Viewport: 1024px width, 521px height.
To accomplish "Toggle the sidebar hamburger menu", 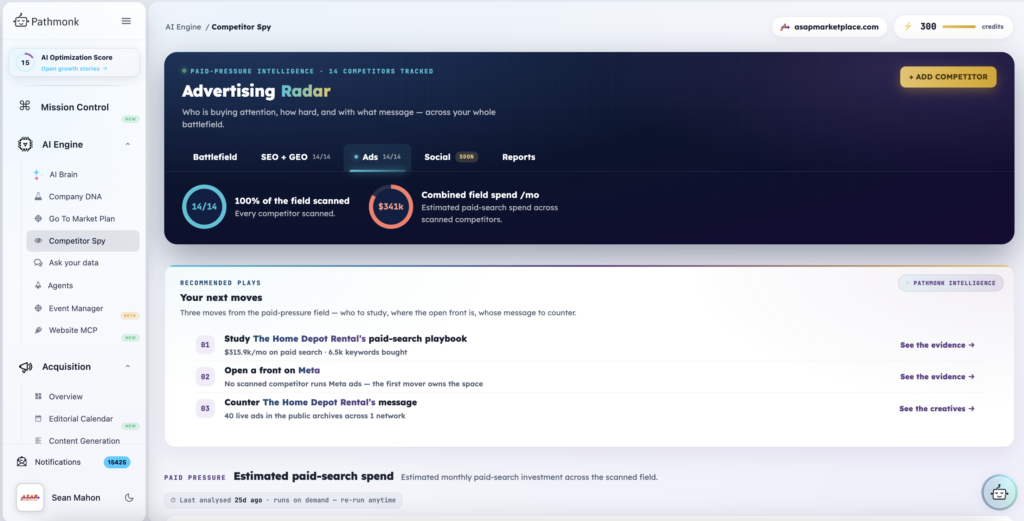I will [x=126, y=21].
